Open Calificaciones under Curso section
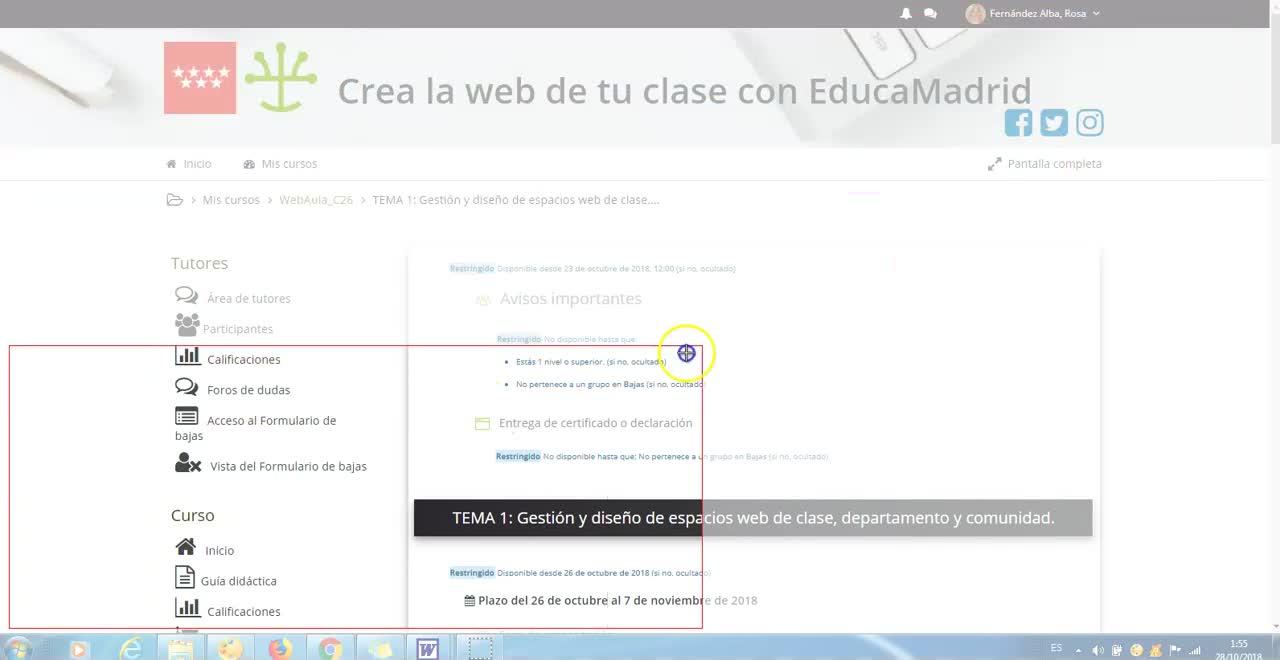Screen dimensions: 1280x660 click(x=244, y=611)
